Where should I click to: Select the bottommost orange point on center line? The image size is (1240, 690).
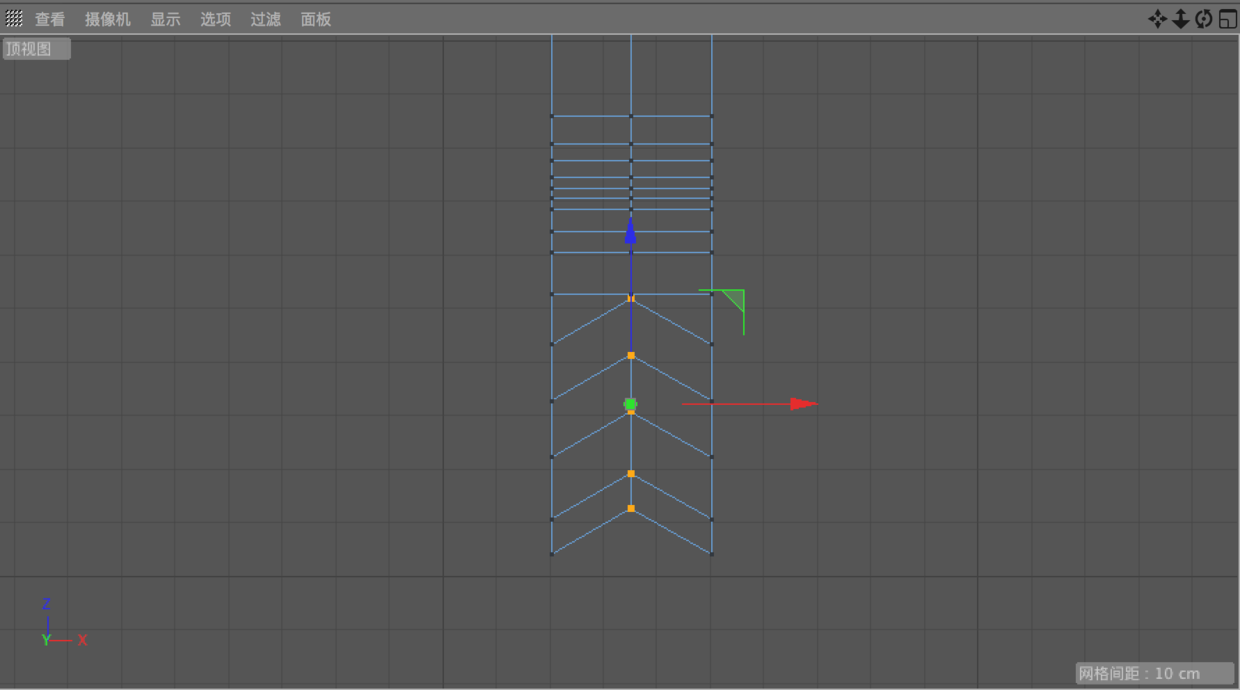click(631, 508)
